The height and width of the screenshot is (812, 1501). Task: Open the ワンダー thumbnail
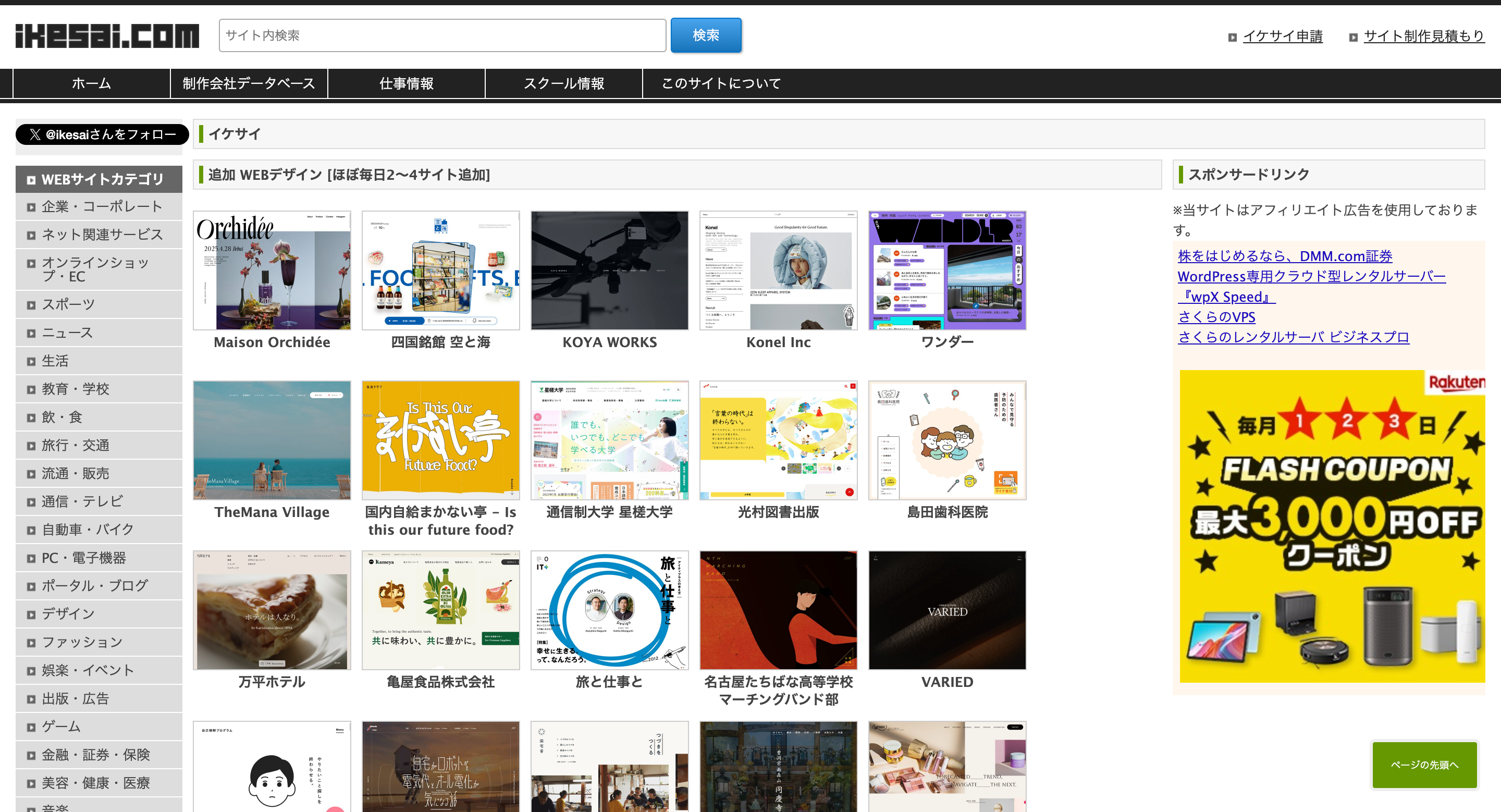[948, 270]
